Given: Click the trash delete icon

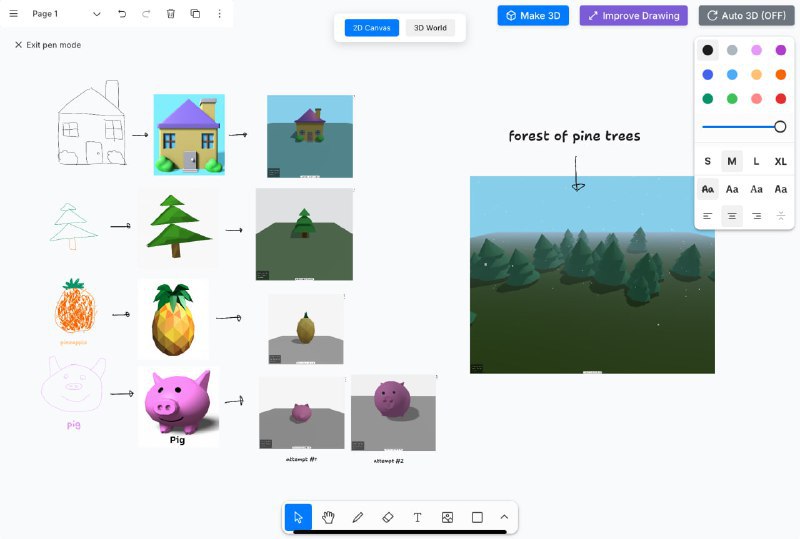Looking at the screenshot, I should (171, 14).
